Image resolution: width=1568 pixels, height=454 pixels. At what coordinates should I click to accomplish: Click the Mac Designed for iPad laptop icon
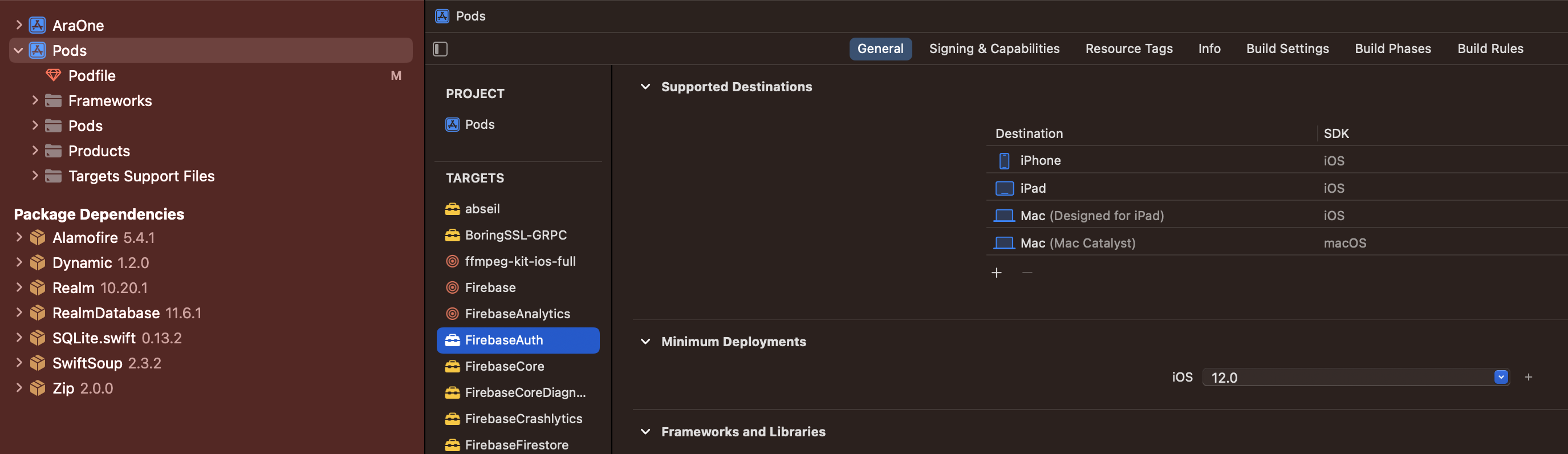pos(1004,216)
